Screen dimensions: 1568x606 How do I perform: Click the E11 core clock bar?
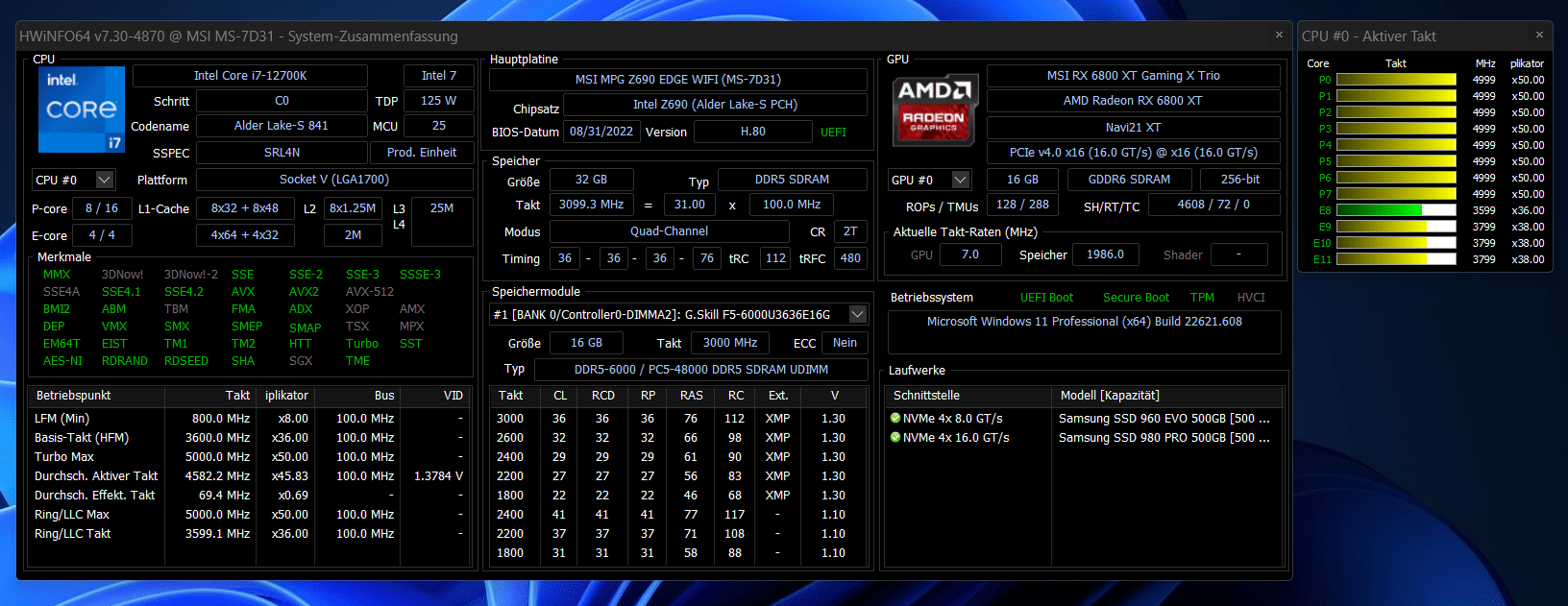tap(1396, 259)
